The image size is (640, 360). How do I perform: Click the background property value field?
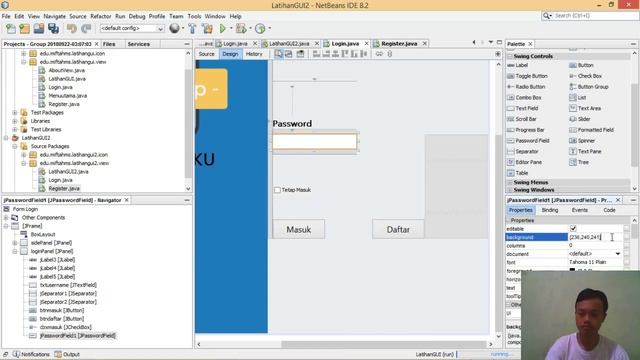(595, 237)
